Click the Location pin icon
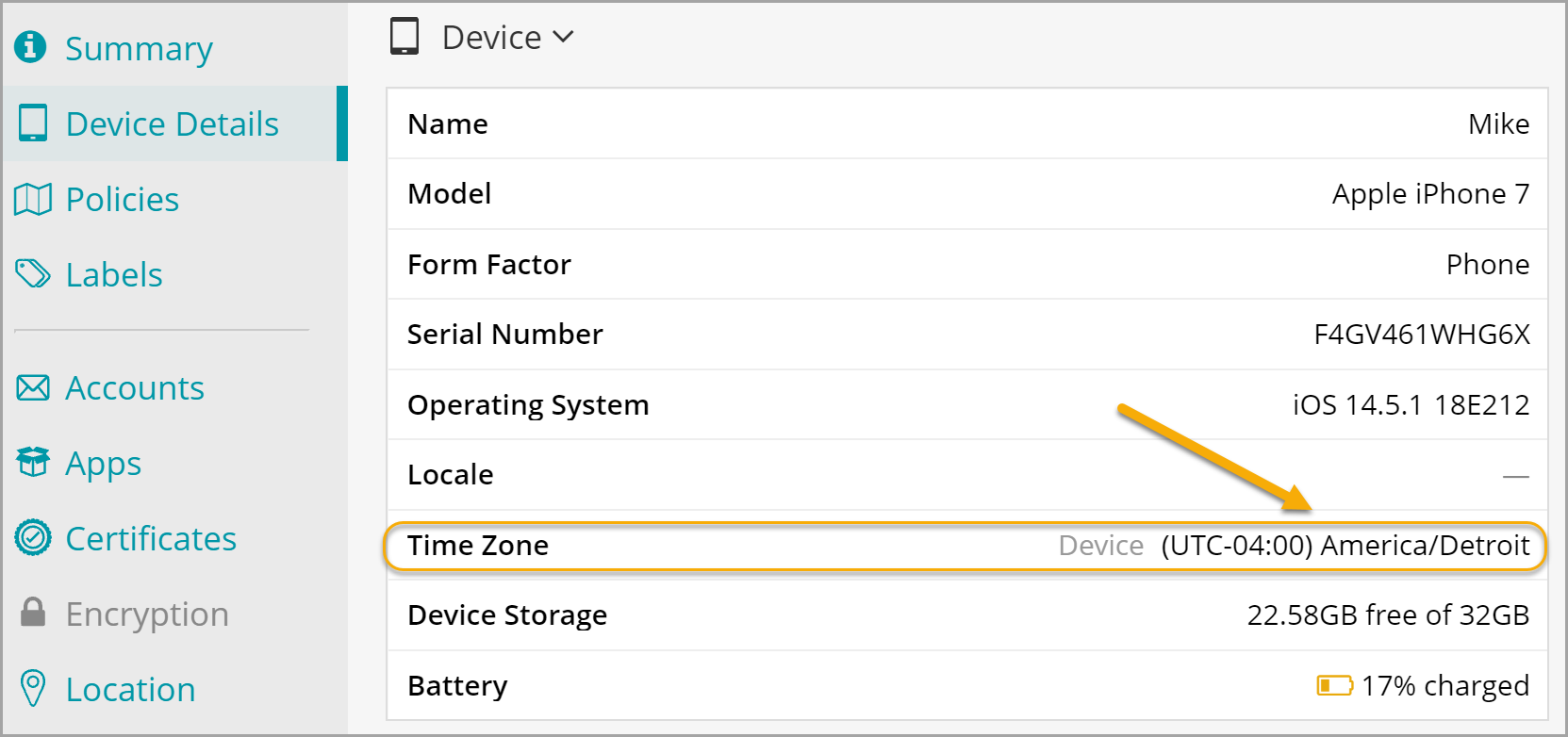Viewport: 1568px width, 737px height. [x=33, y=689]
